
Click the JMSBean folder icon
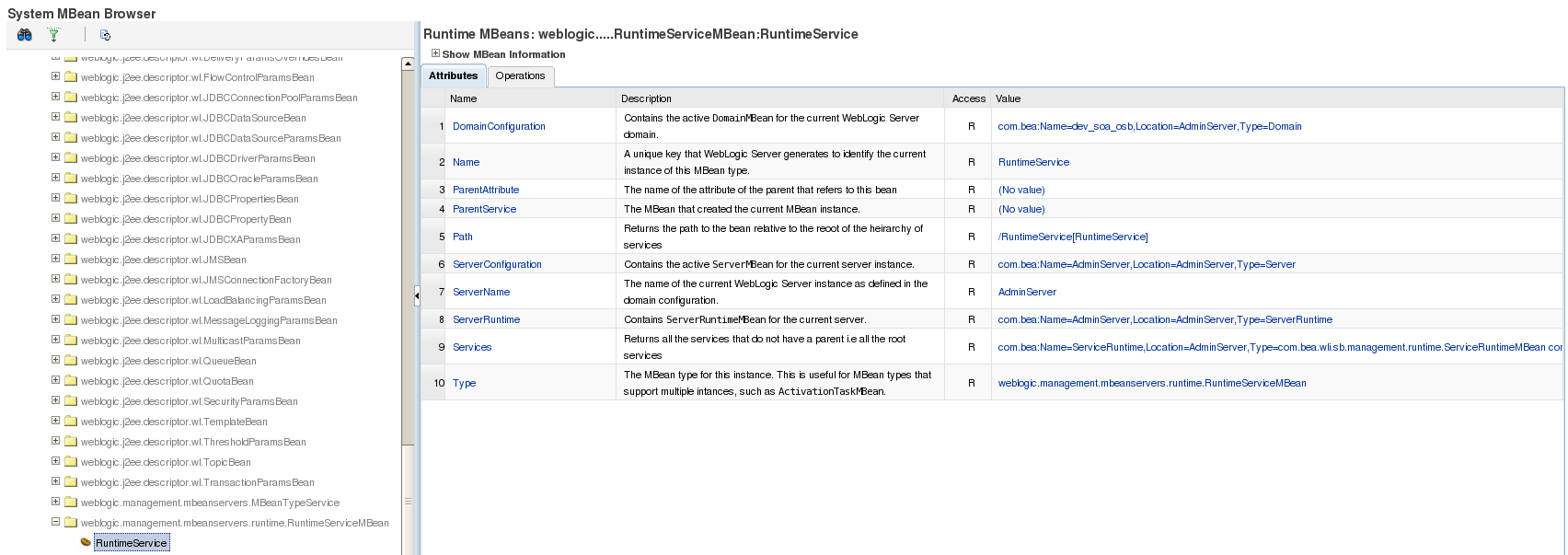click(70, 260)
